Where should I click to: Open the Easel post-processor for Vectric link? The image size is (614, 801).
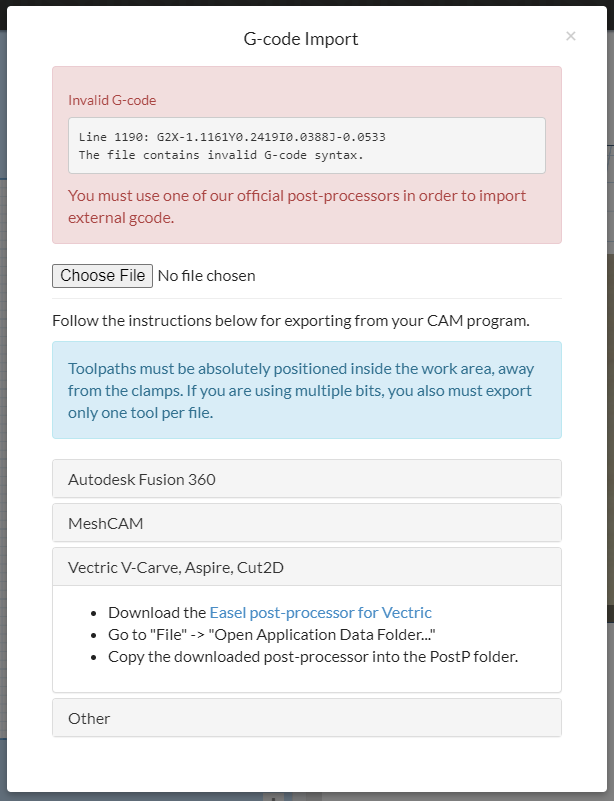coord(320,612)
